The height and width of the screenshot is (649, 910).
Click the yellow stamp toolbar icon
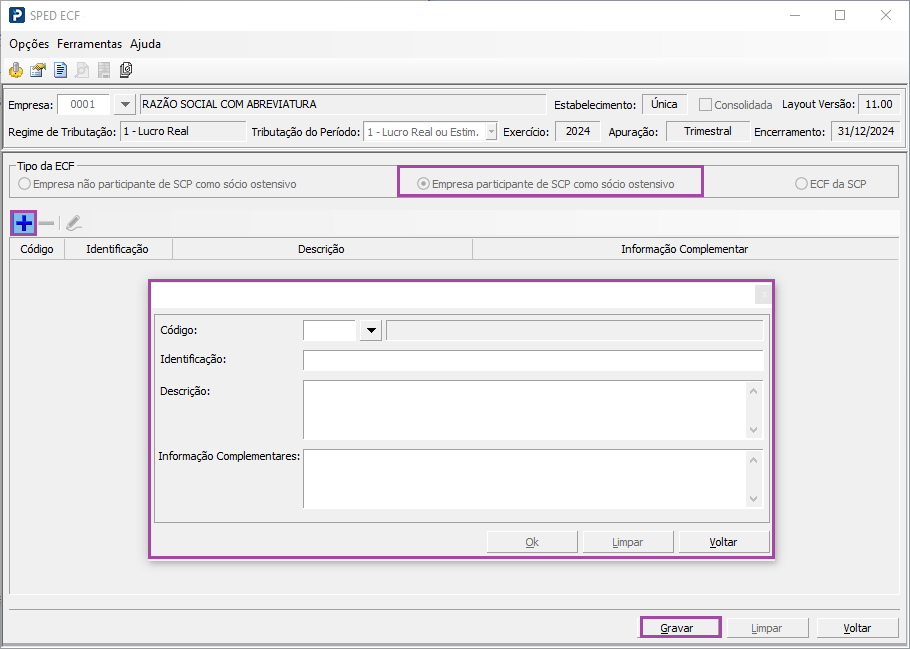pos(16,70)
